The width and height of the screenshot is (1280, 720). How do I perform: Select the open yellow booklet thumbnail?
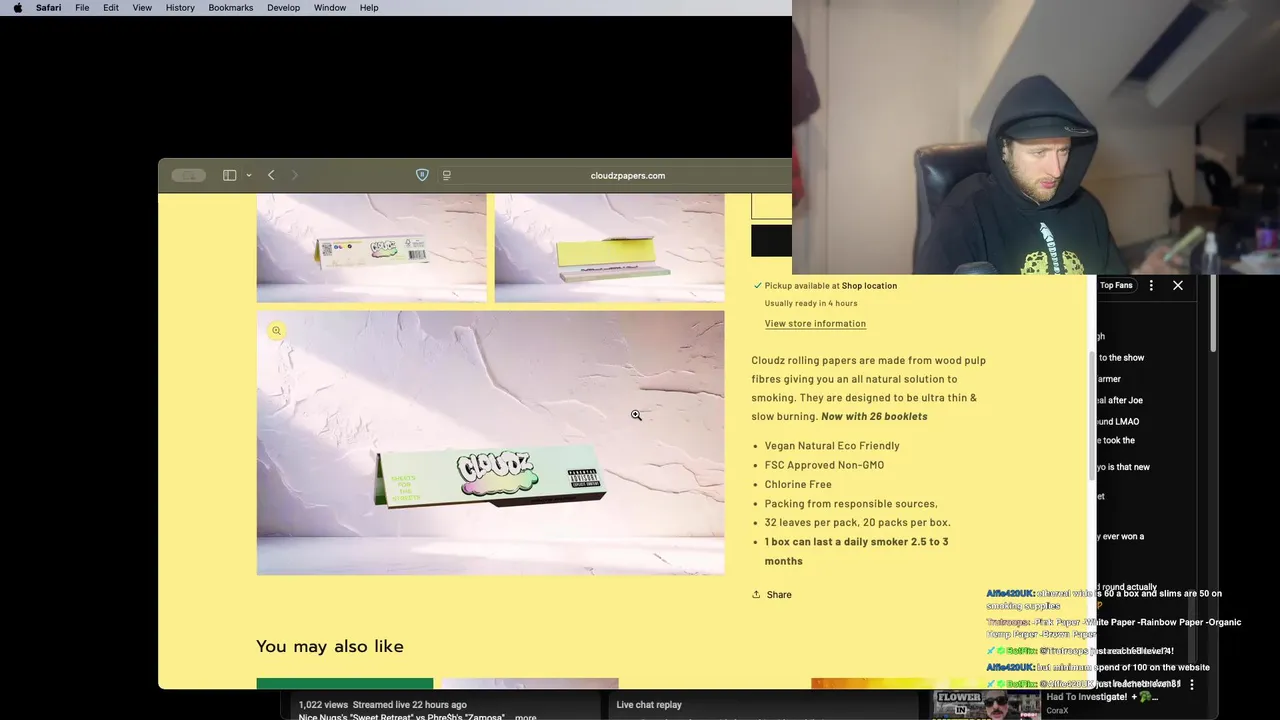pyautogui.click(x=609, y=247)
